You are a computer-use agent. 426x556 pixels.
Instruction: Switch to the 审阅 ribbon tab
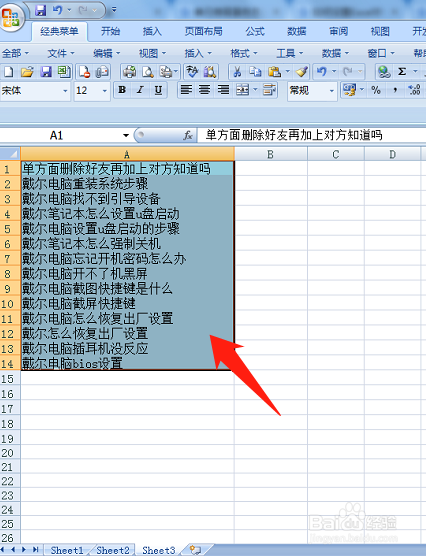point(338,32)
